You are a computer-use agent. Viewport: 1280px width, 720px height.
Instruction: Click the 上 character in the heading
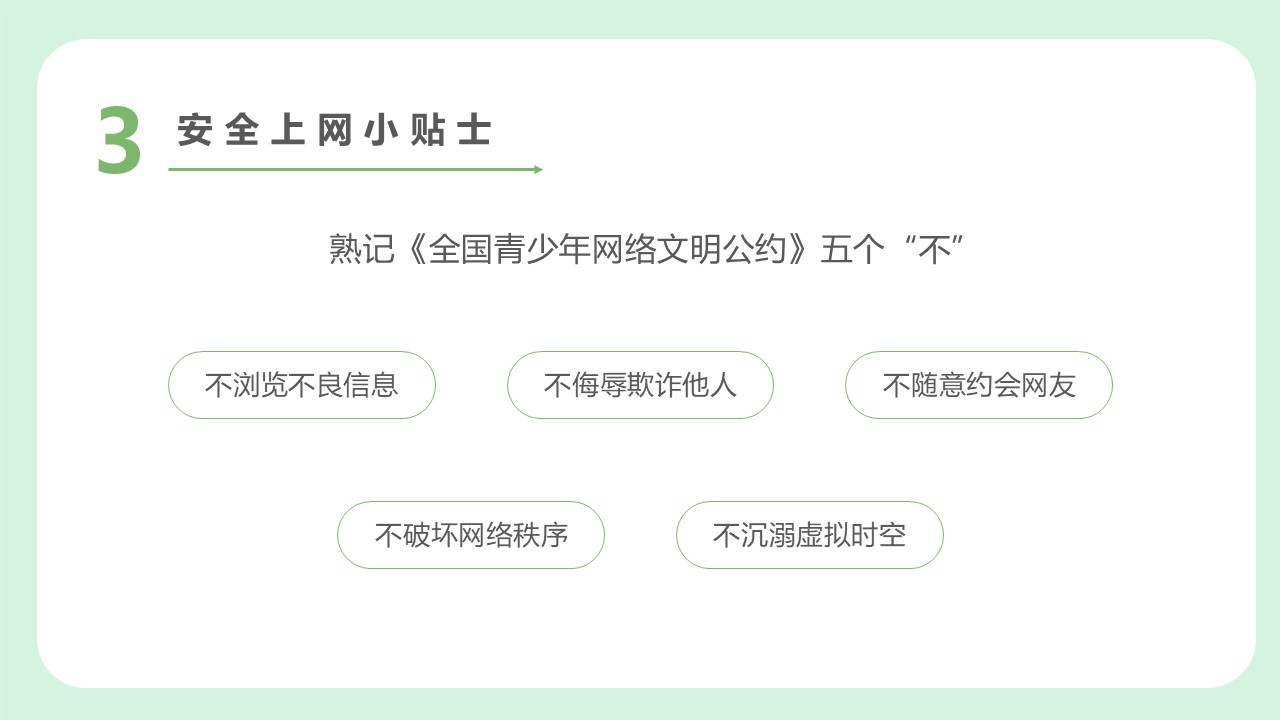[x=288, y=130]
